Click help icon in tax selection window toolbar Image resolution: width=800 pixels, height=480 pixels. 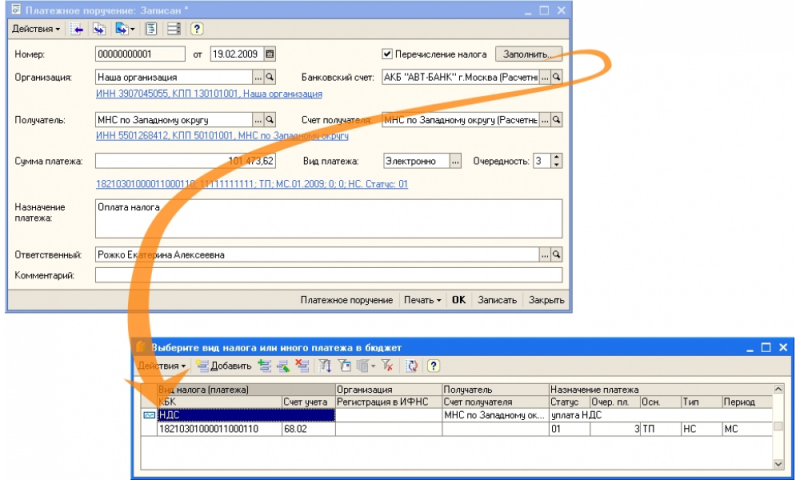[434, 366]
